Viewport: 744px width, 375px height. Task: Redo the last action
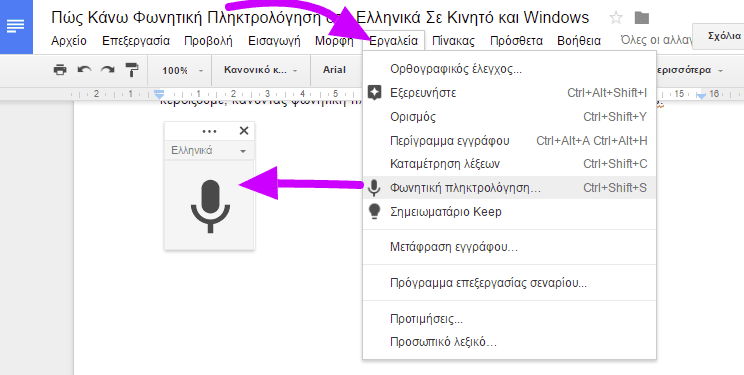pyautogui.click(x=108, y=70)
